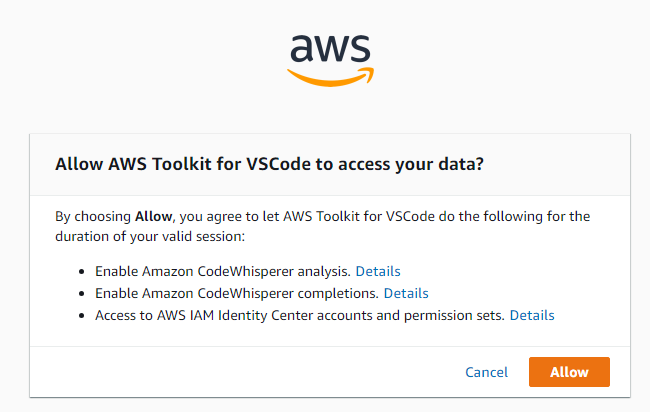650x412 pixels.
Task: Click 'By choosing' at the paragraph start
Action: [x=93, y=216]
